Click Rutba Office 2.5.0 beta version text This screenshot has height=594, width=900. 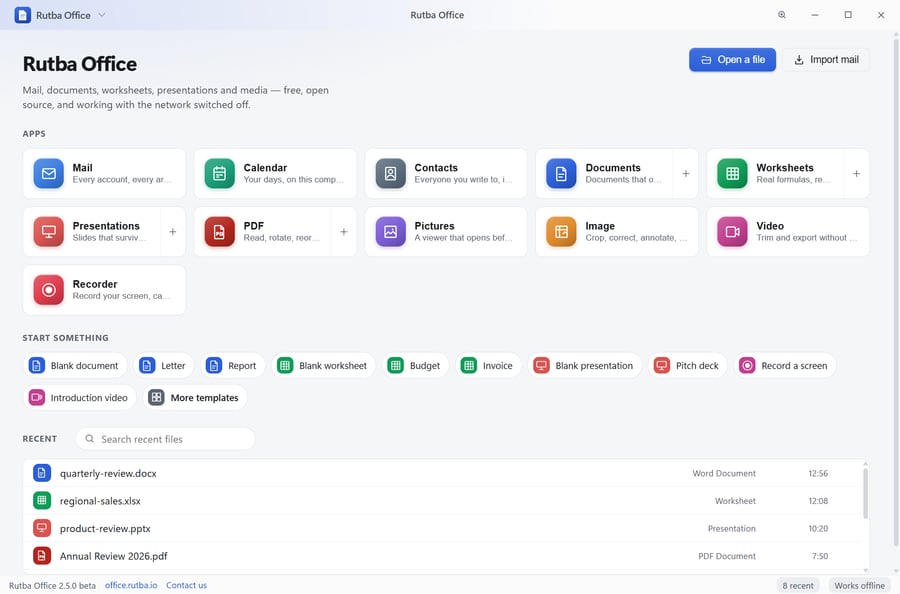pyautogui.click(x=52, y=585)
